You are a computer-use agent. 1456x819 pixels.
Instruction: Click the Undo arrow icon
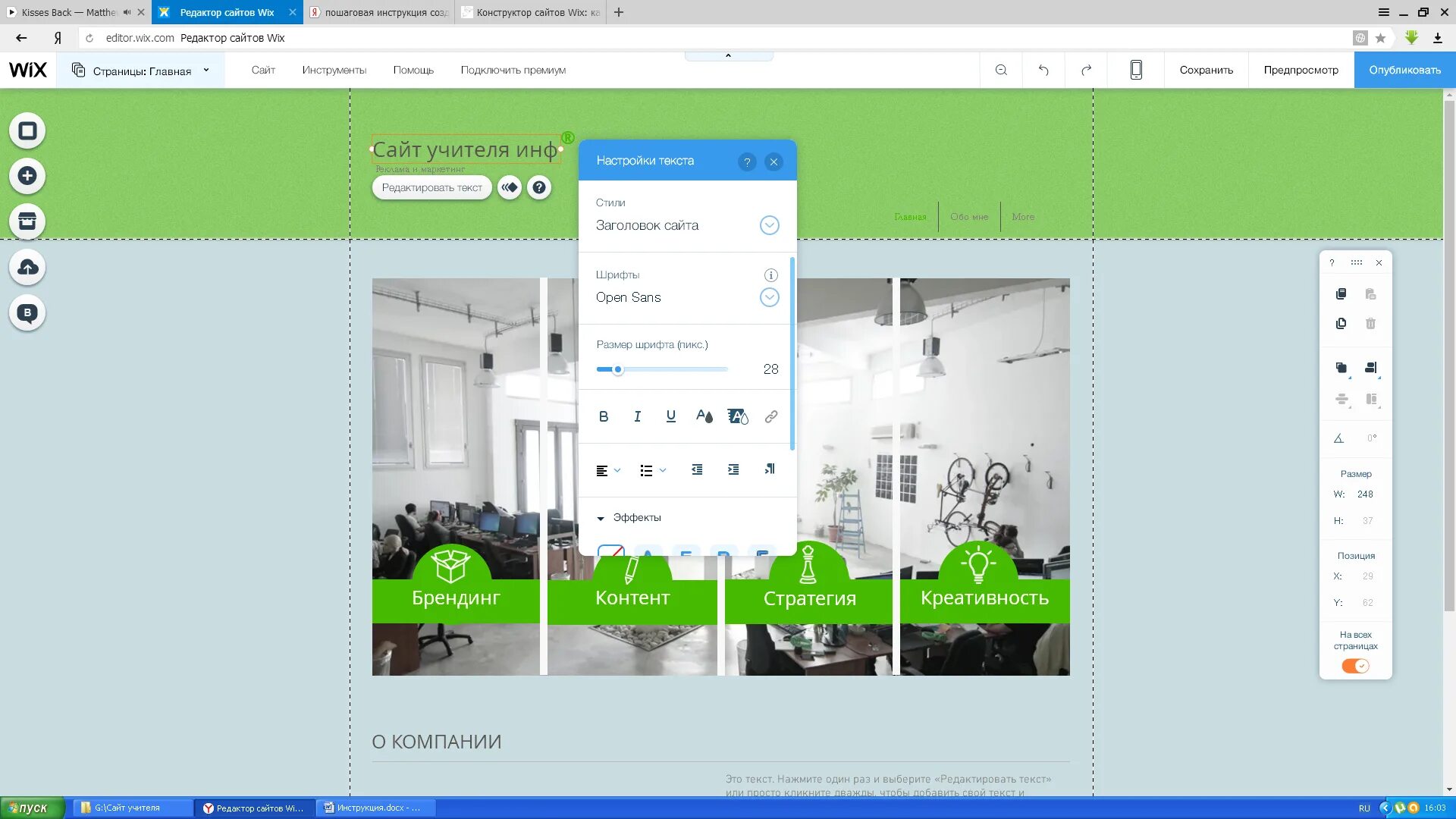pos(1043,70)
